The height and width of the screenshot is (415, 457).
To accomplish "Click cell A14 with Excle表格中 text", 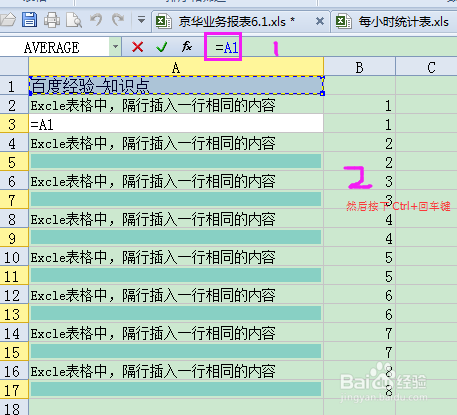I will [x=176, y=333].
